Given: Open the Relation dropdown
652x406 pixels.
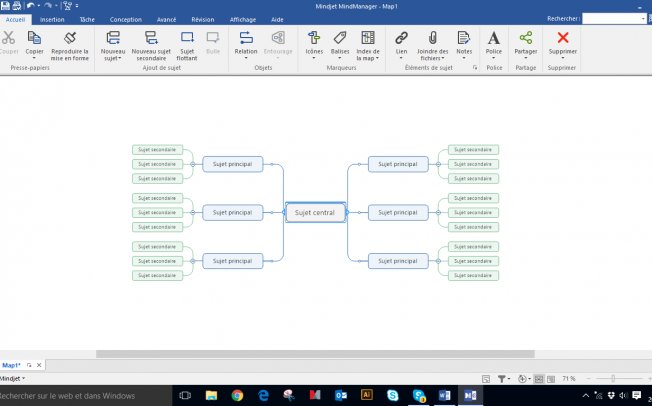Looking at the screenshot, I should tap(245, 58).
